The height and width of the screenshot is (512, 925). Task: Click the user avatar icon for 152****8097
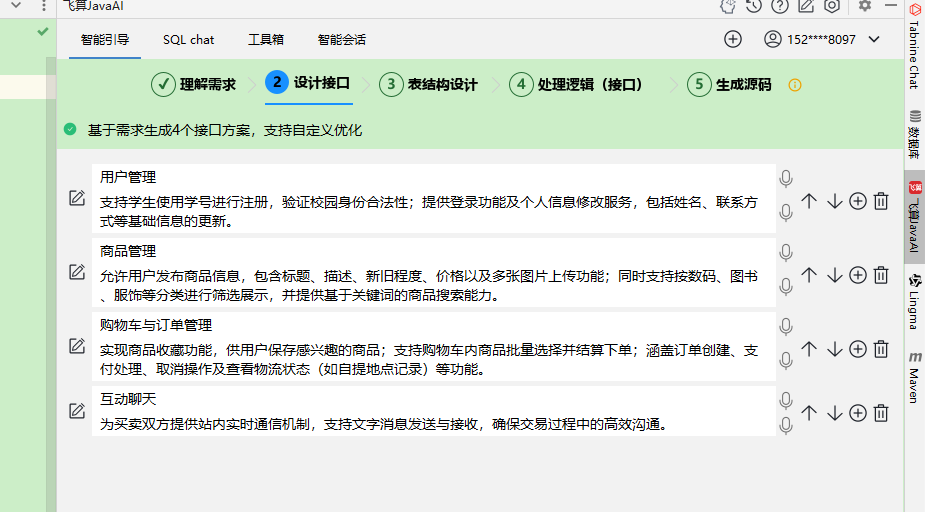coord(772,40)
